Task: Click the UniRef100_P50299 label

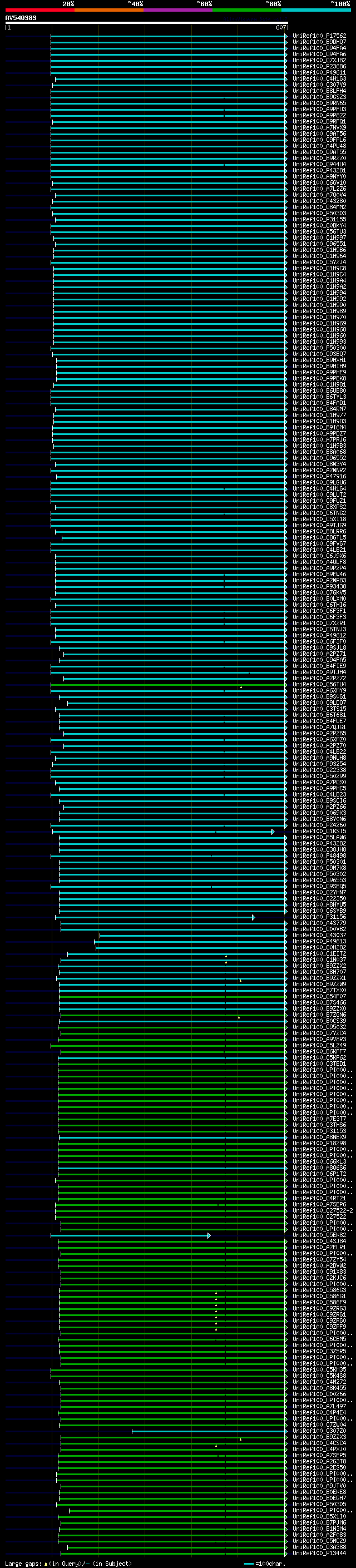Action: [319, 776]
